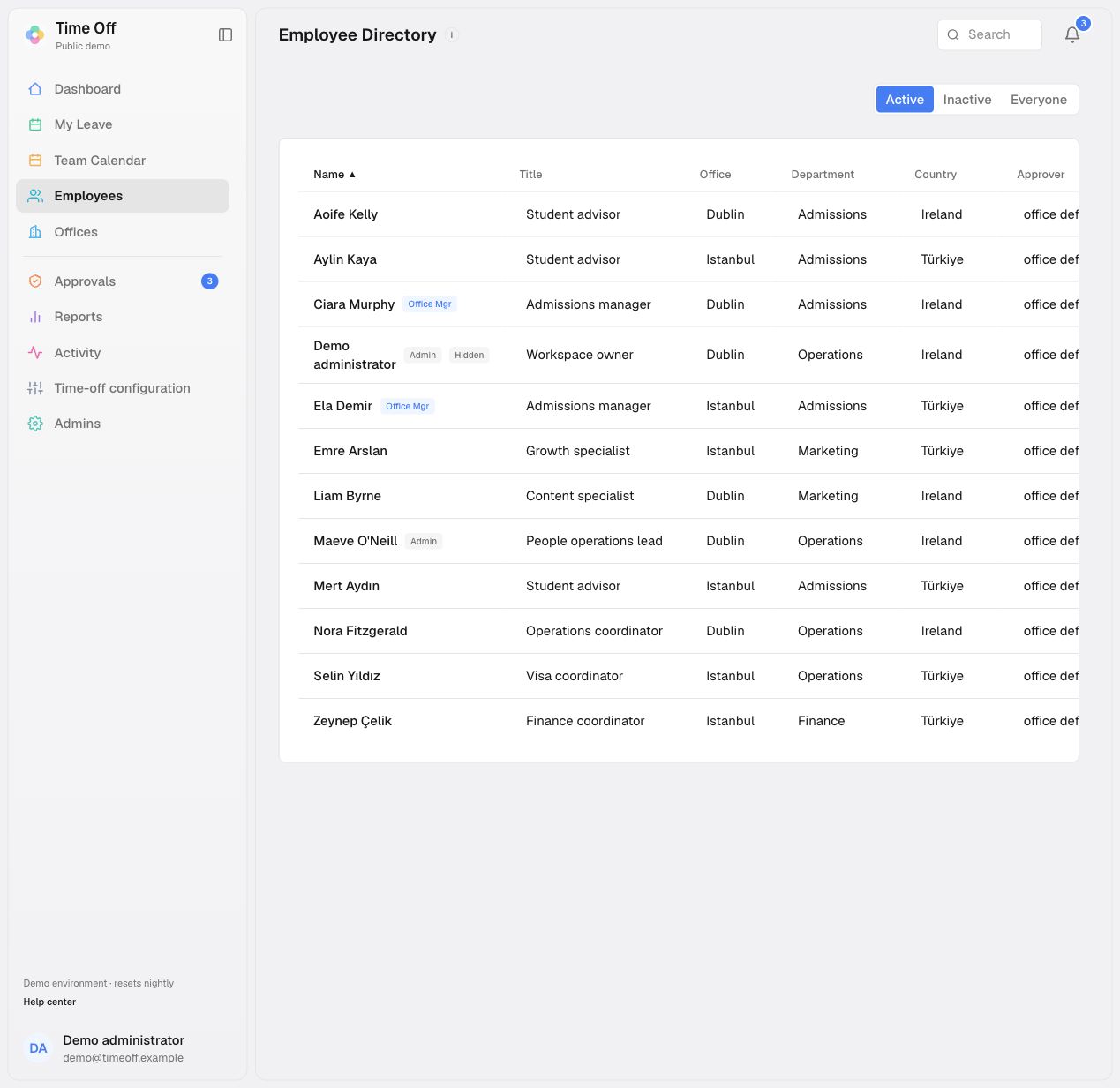
Task: Click Office Mgr badge next to Ciara Murphy
Action: [430, 304]
